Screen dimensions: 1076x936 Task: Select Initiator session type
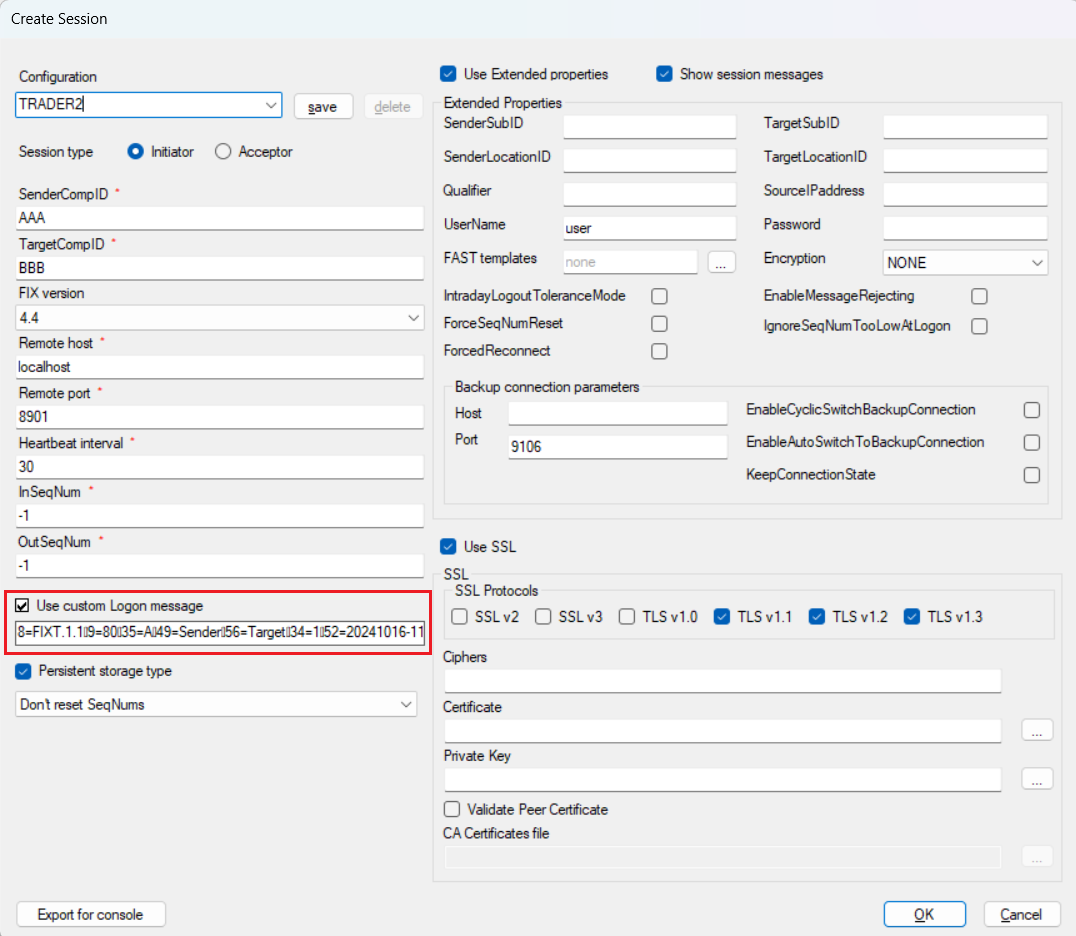[x=135, y=152]
